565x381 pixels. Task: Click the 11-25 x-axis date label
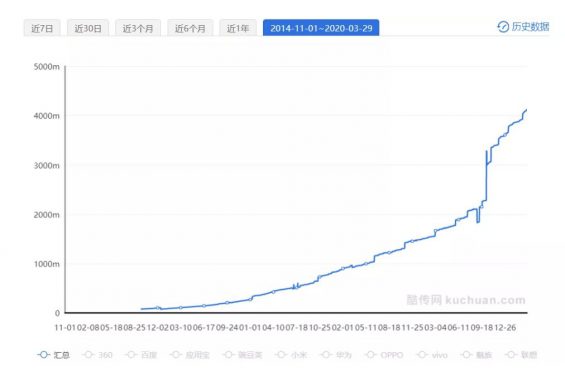413,328
